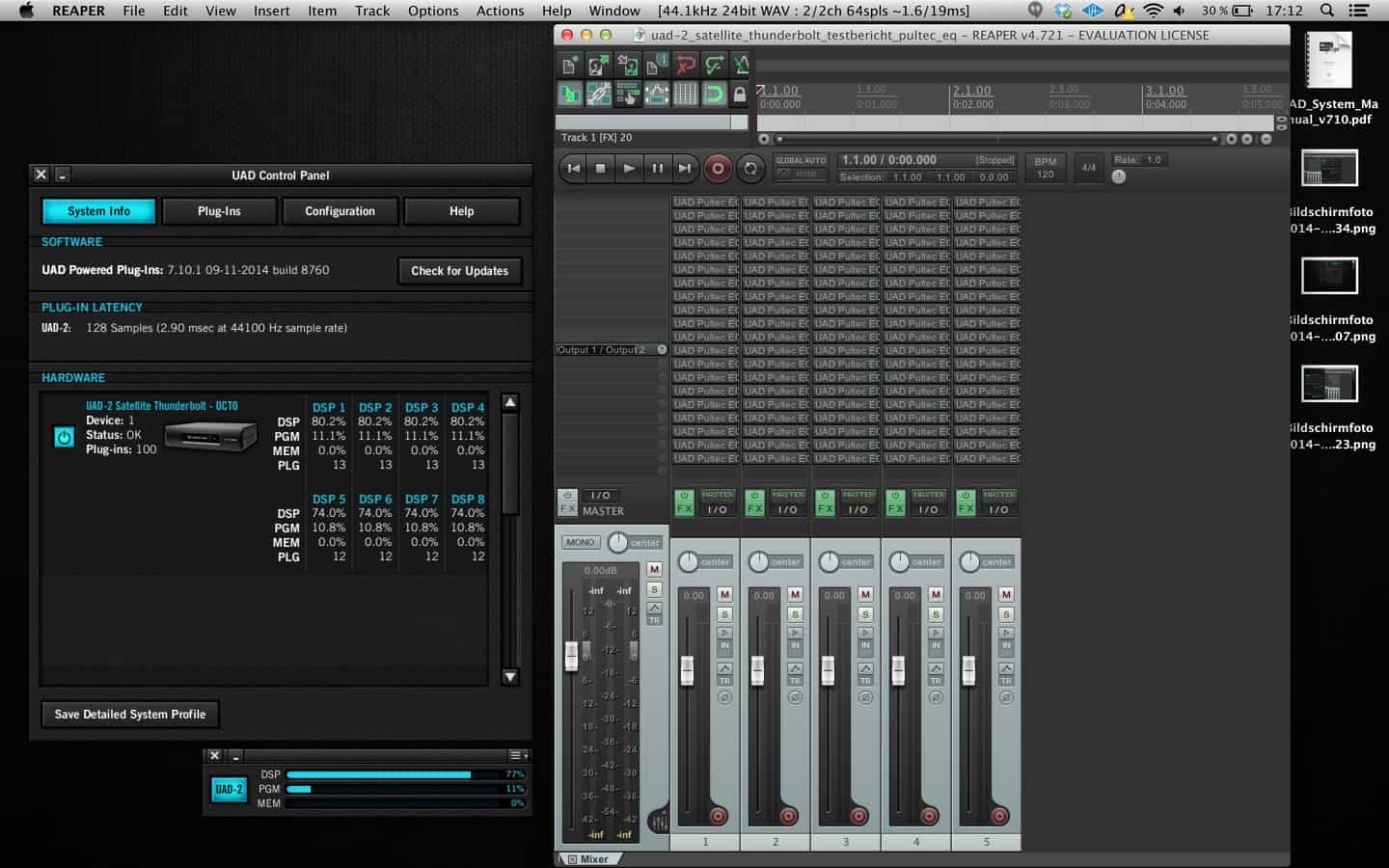
Task: Open the Track menu in menu bar
Action: coord(371,11)
